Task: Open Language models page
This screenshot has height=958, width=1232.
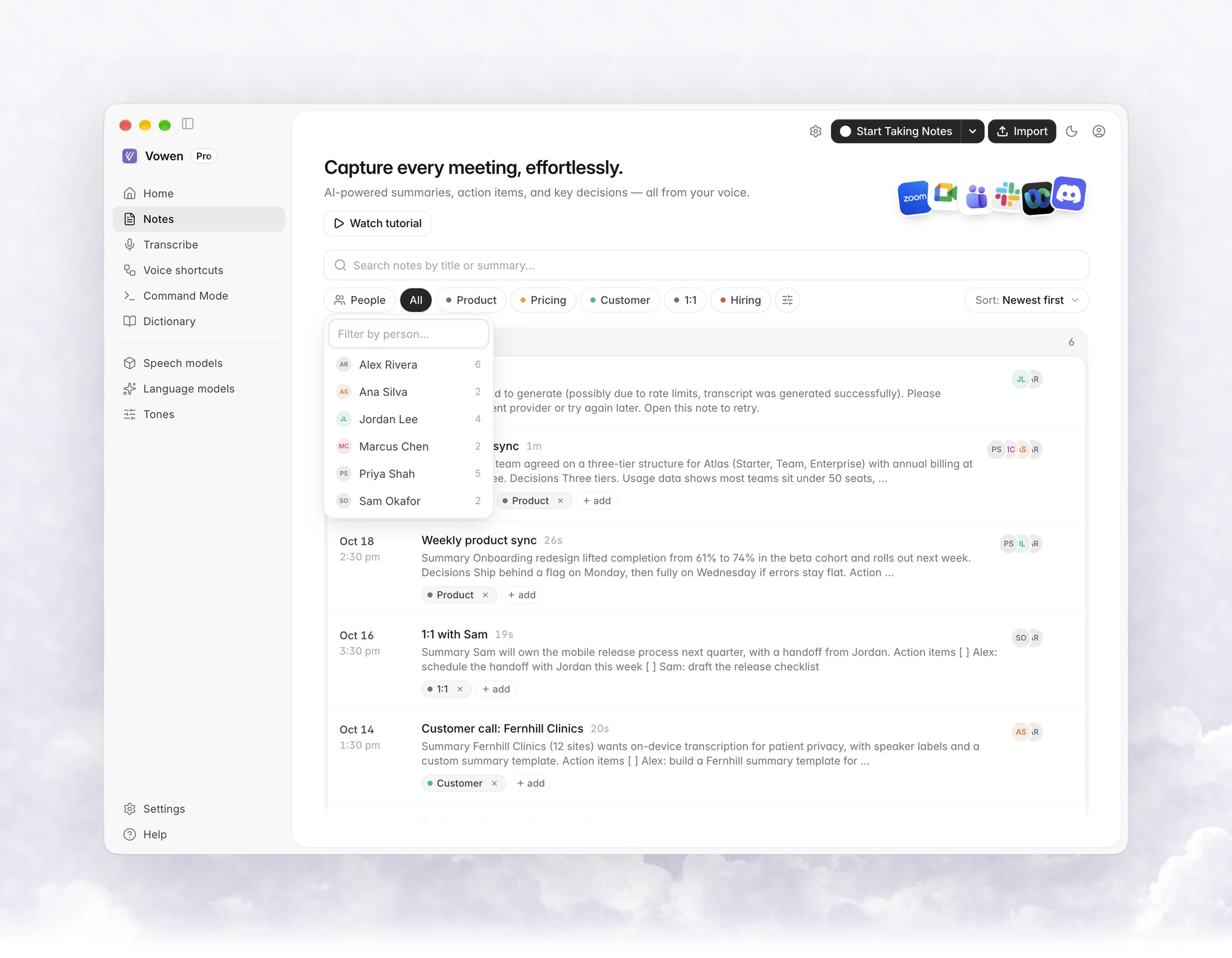Action: [199, 388]
